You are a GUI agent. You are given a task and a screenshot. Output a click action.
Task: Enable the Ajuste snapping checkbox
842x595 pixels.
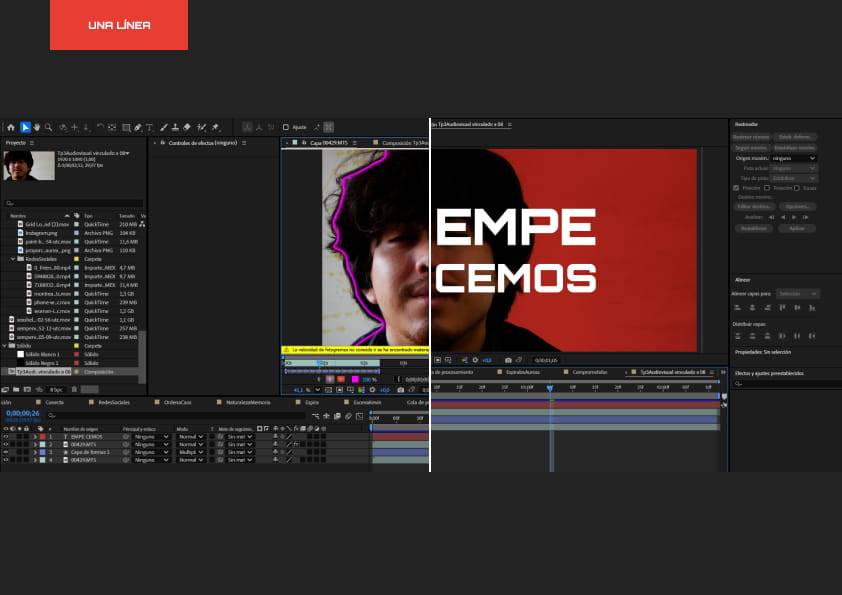tap(285, 127)
